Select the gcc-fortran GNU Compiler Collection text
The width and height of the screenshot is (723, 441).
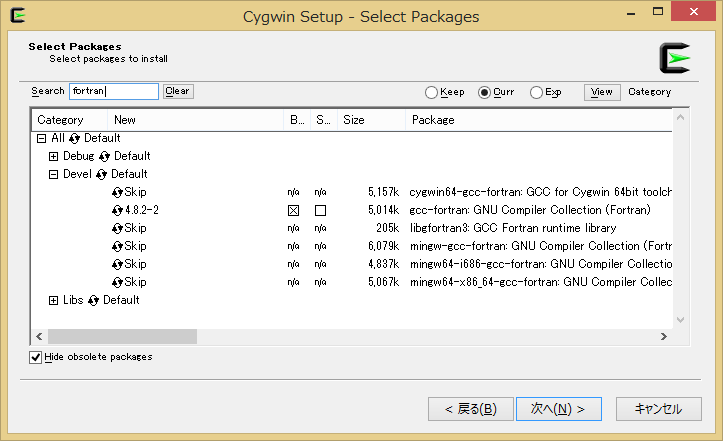tap(530, 210)
